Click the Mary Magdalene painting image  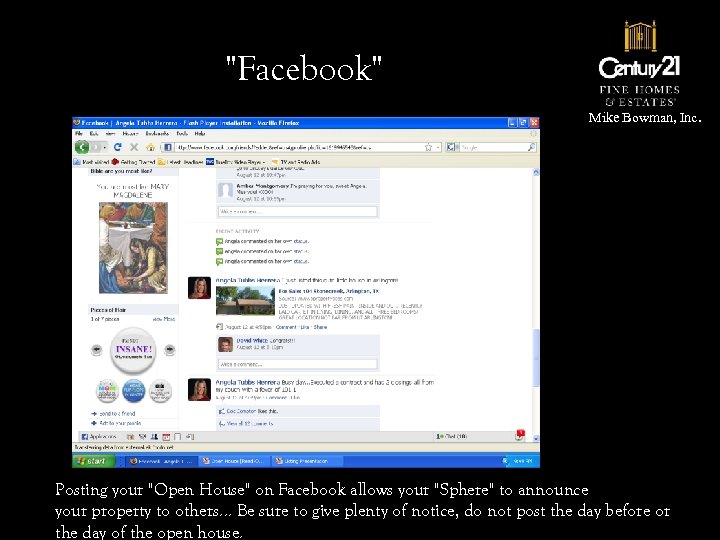[x=133, y=248]
